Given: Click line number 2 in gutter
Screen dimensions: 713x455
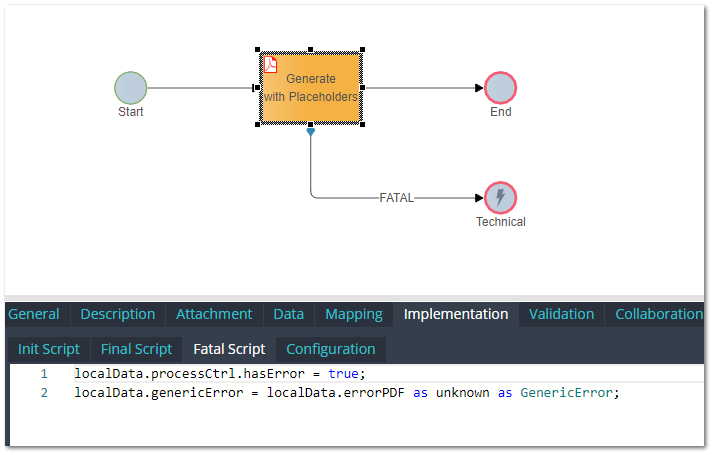Looking at the screenshot, I should (44, 393).
